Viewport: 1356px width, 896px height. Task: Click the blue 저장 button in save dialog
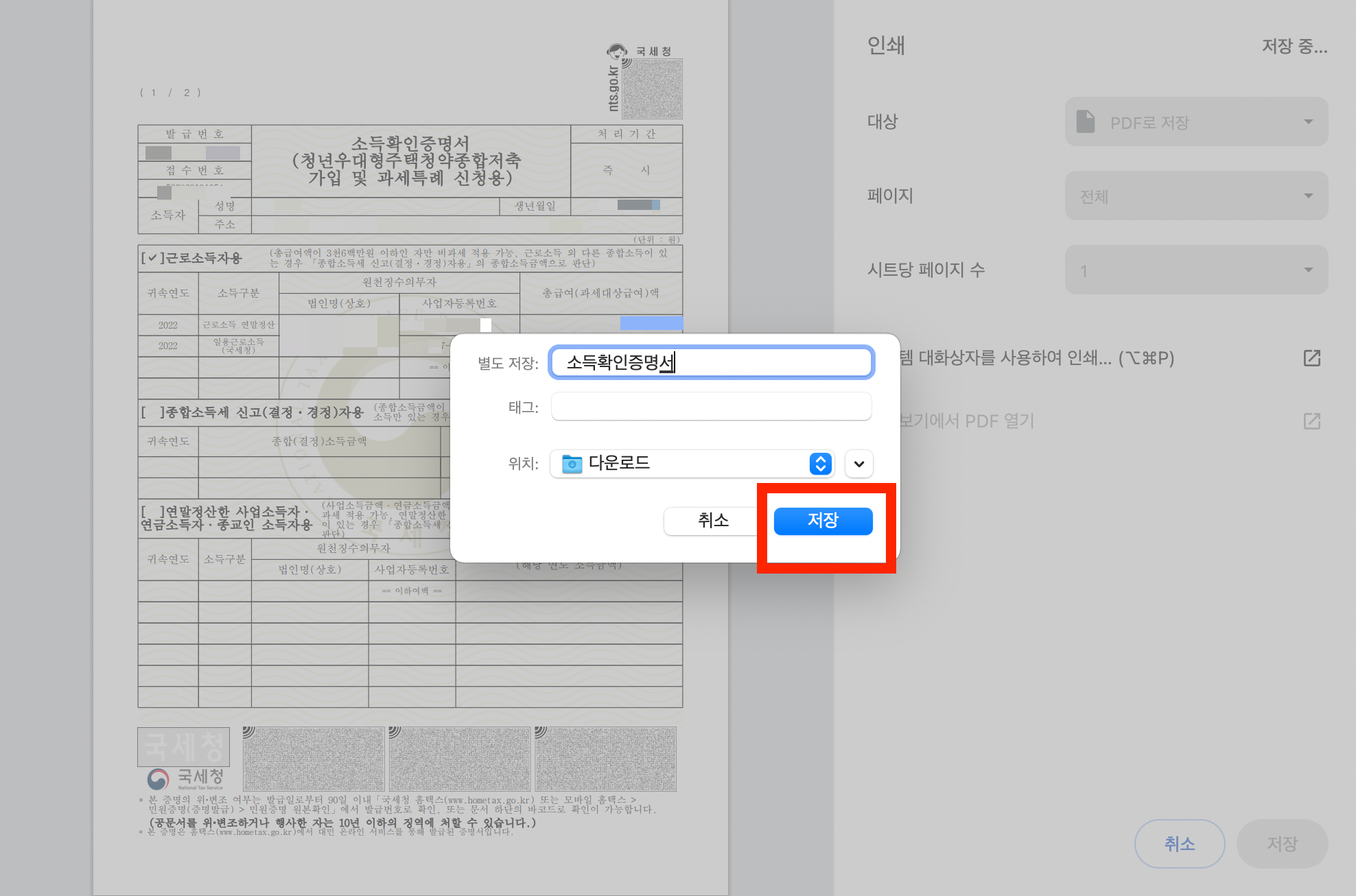pos(823,521)
